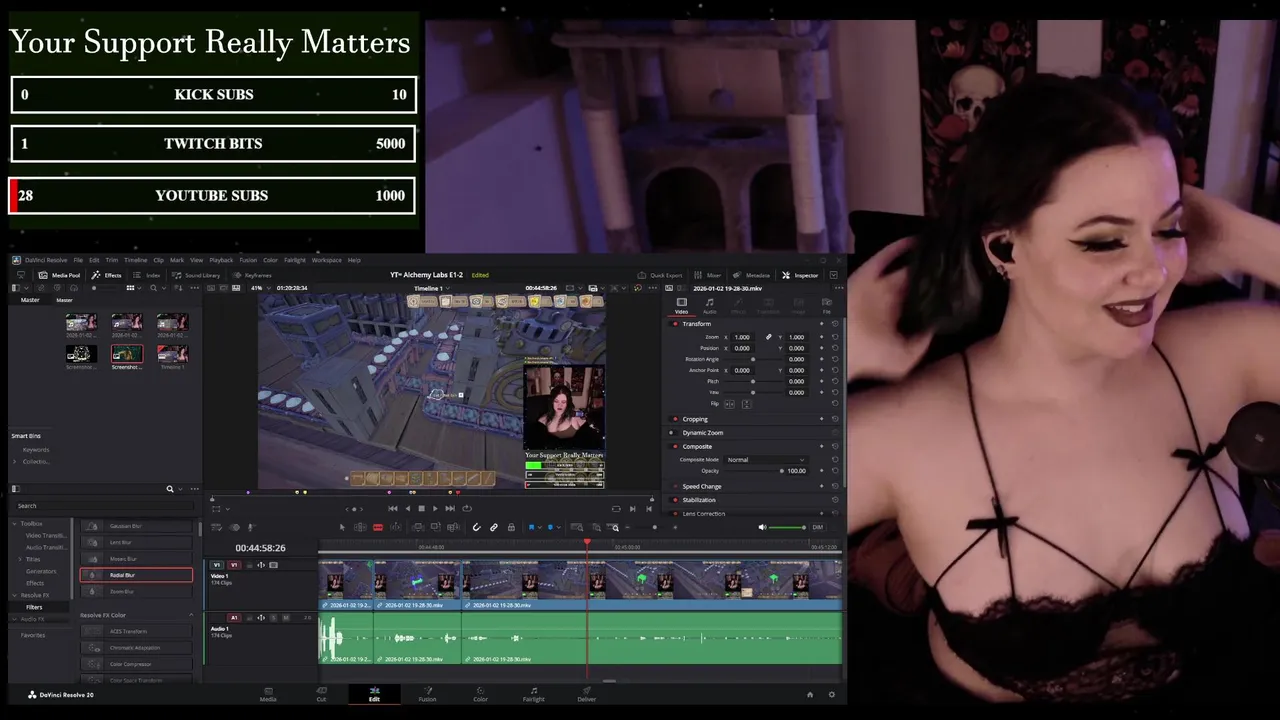1280x720 pixels.
Task: Collapse the Resolve FX Color group
Action: coord(191,615)
